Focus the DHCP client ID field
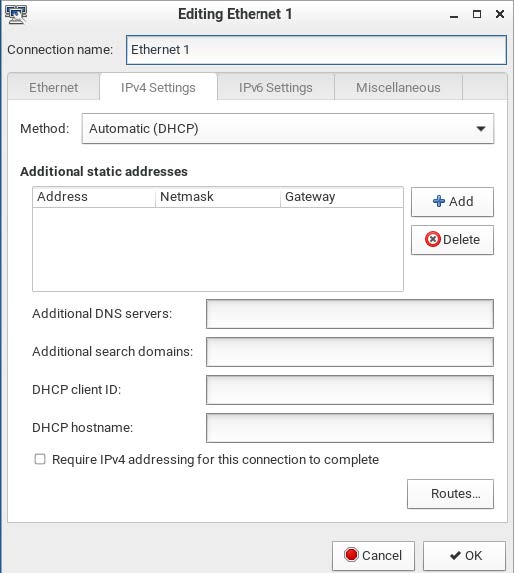This screenshot has height=573, width=514. [350, 390]
